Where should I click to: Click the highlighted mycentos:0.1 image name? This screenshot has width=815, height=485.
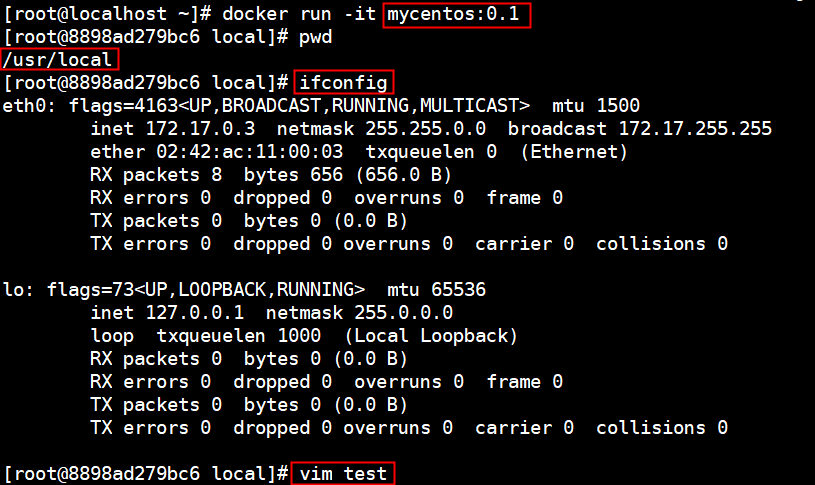(453, 14)
